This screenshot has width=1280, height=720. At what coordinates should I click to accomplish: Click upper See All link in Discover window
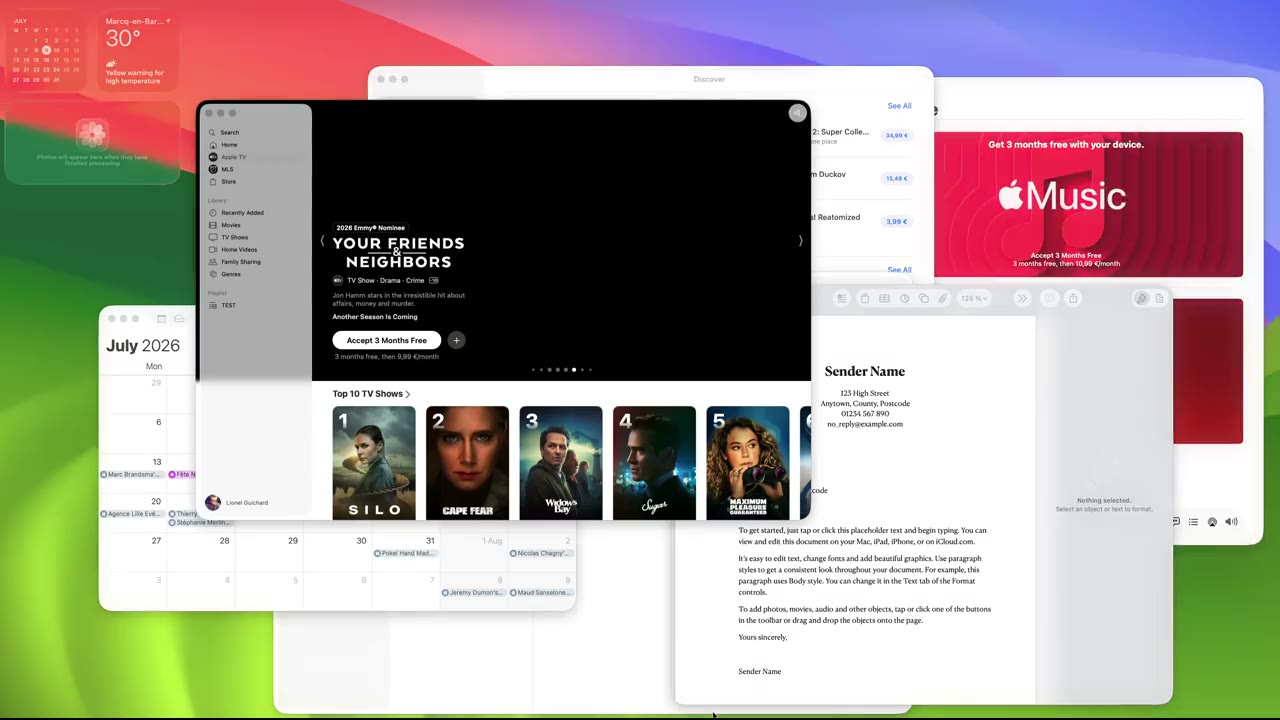click(899, 106)
